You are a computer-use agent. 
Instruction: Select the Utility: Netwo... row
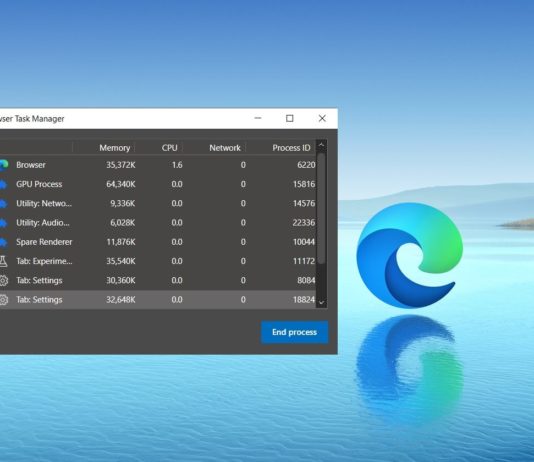coord(158,204)
